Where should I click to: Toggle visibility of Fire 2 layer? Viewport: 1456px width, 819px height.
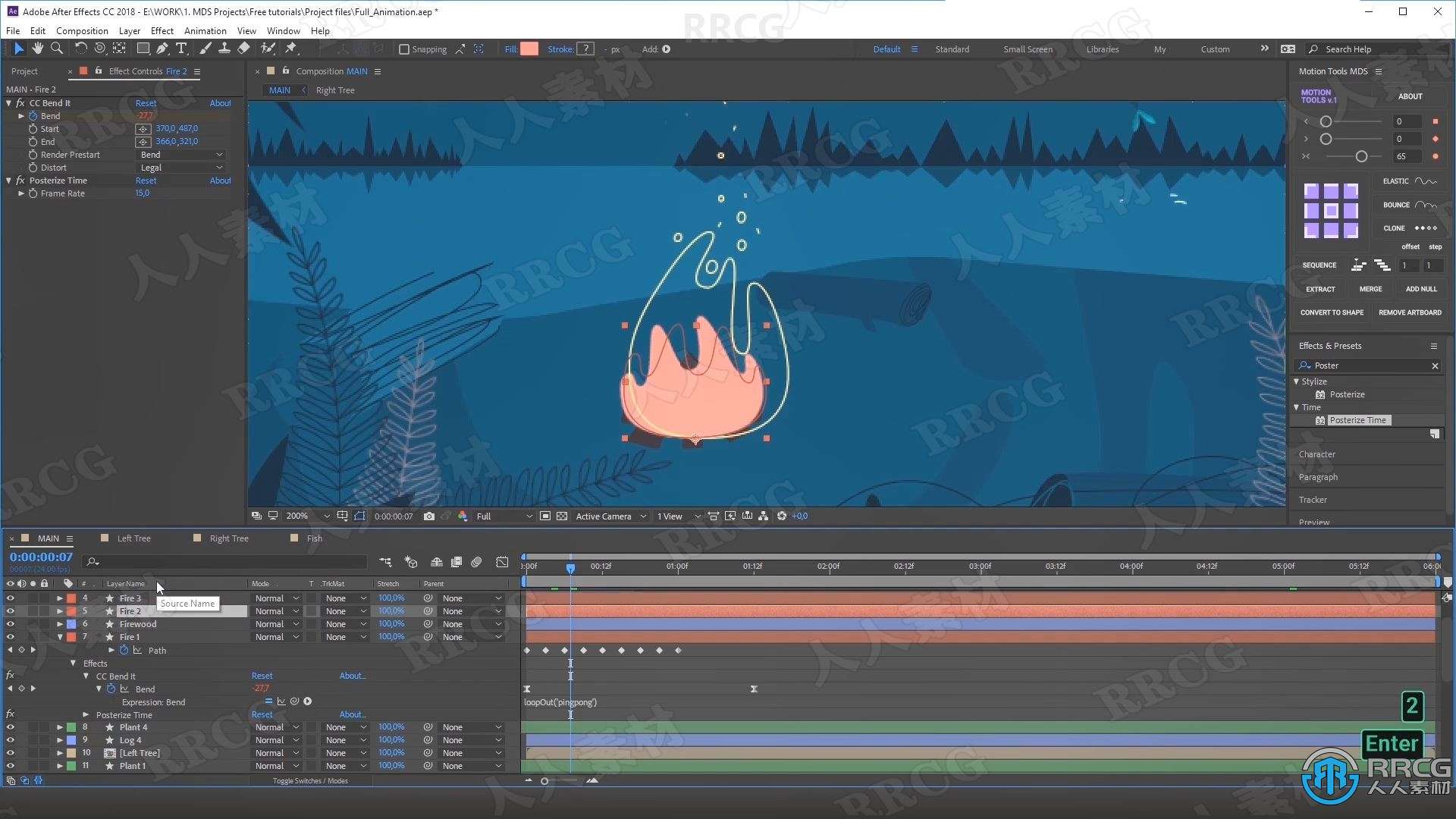10,611
